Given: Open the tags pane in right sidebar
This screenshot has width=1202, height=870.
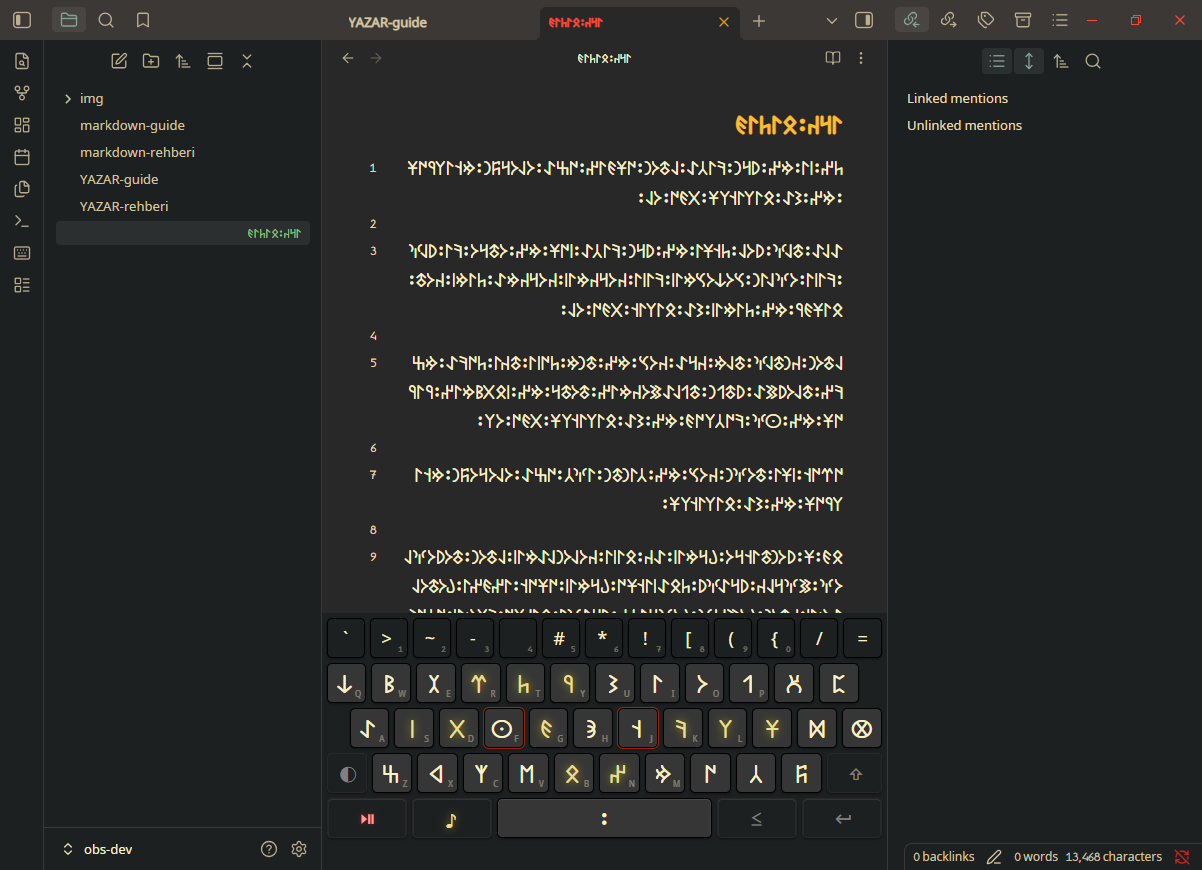Looking at the screenshot, I should tap(985, 20).
